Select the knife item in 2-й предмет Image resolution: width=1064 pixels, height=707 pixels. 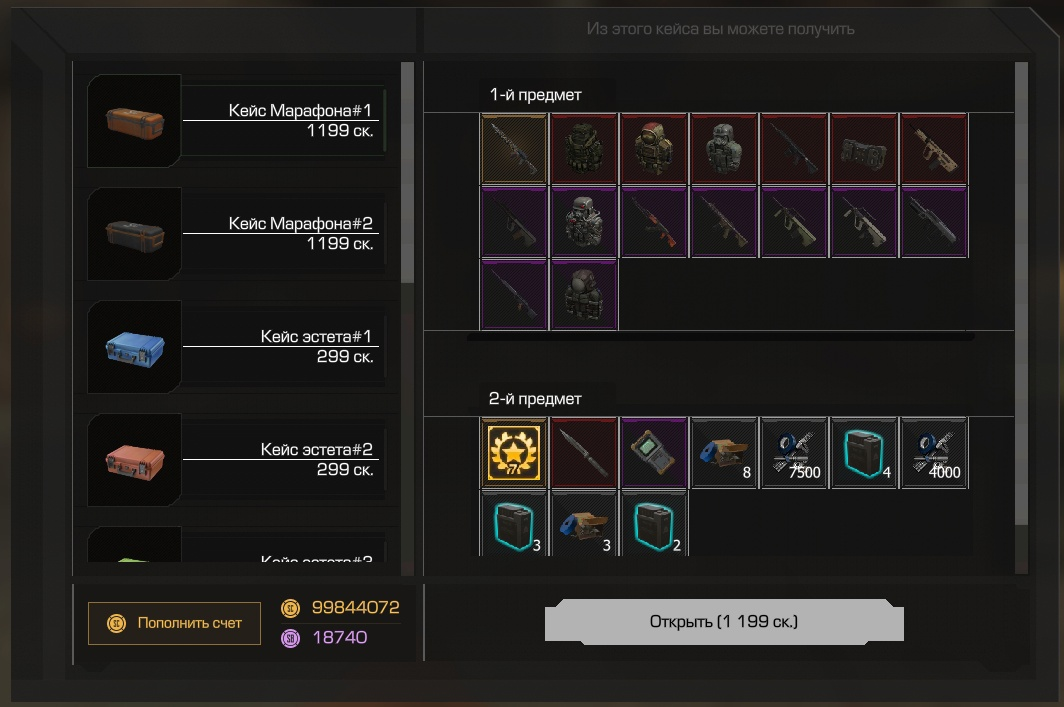click(584, 453)
